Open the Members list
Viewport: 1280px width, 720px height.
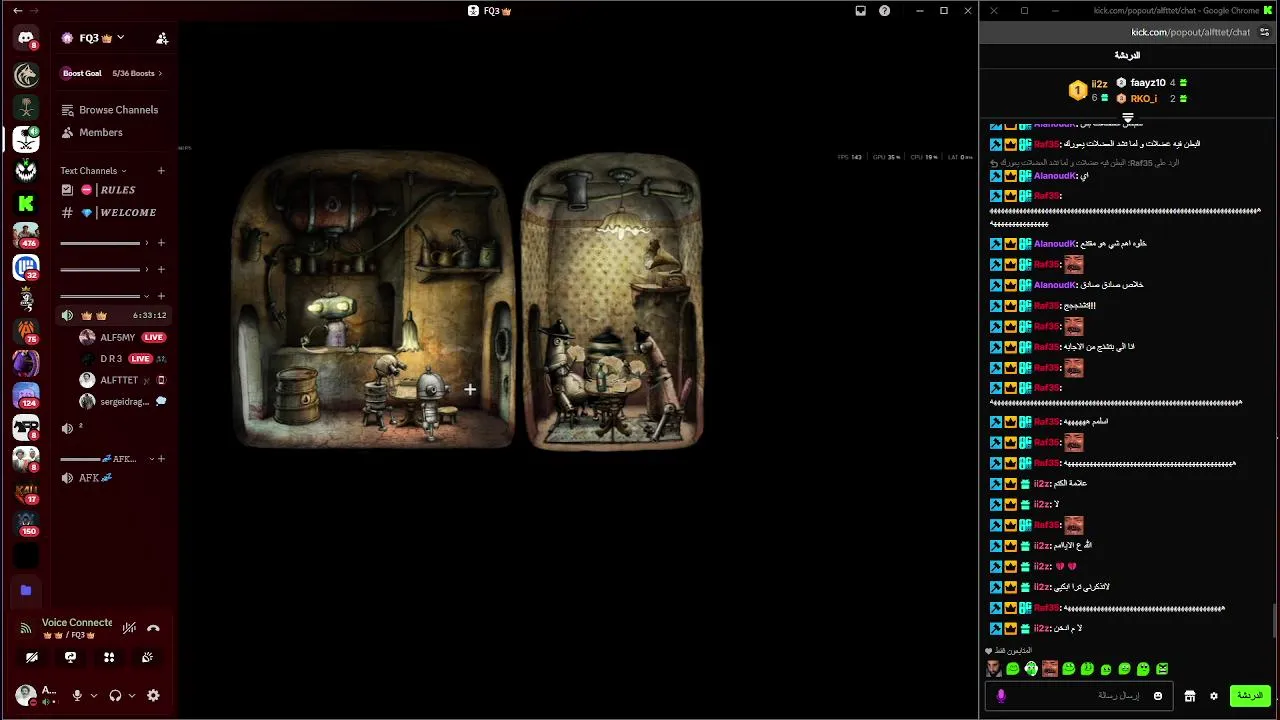(x=92, y=132)
